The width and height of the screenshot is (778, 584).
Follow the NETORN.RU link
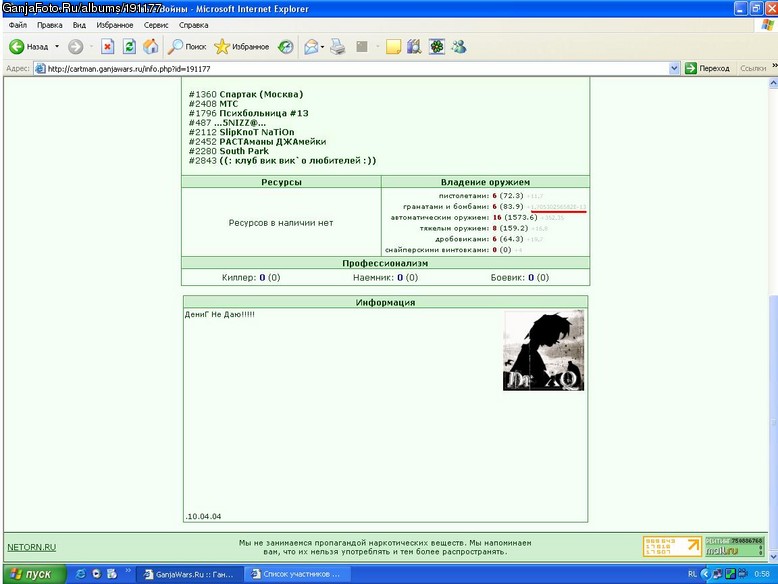click(x=31, y=547)
